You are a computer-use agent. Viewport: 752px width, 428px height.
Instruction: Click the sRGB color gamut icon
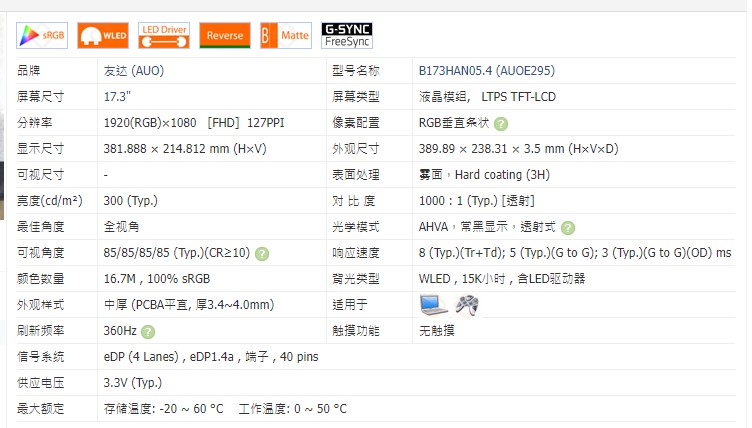41,36
